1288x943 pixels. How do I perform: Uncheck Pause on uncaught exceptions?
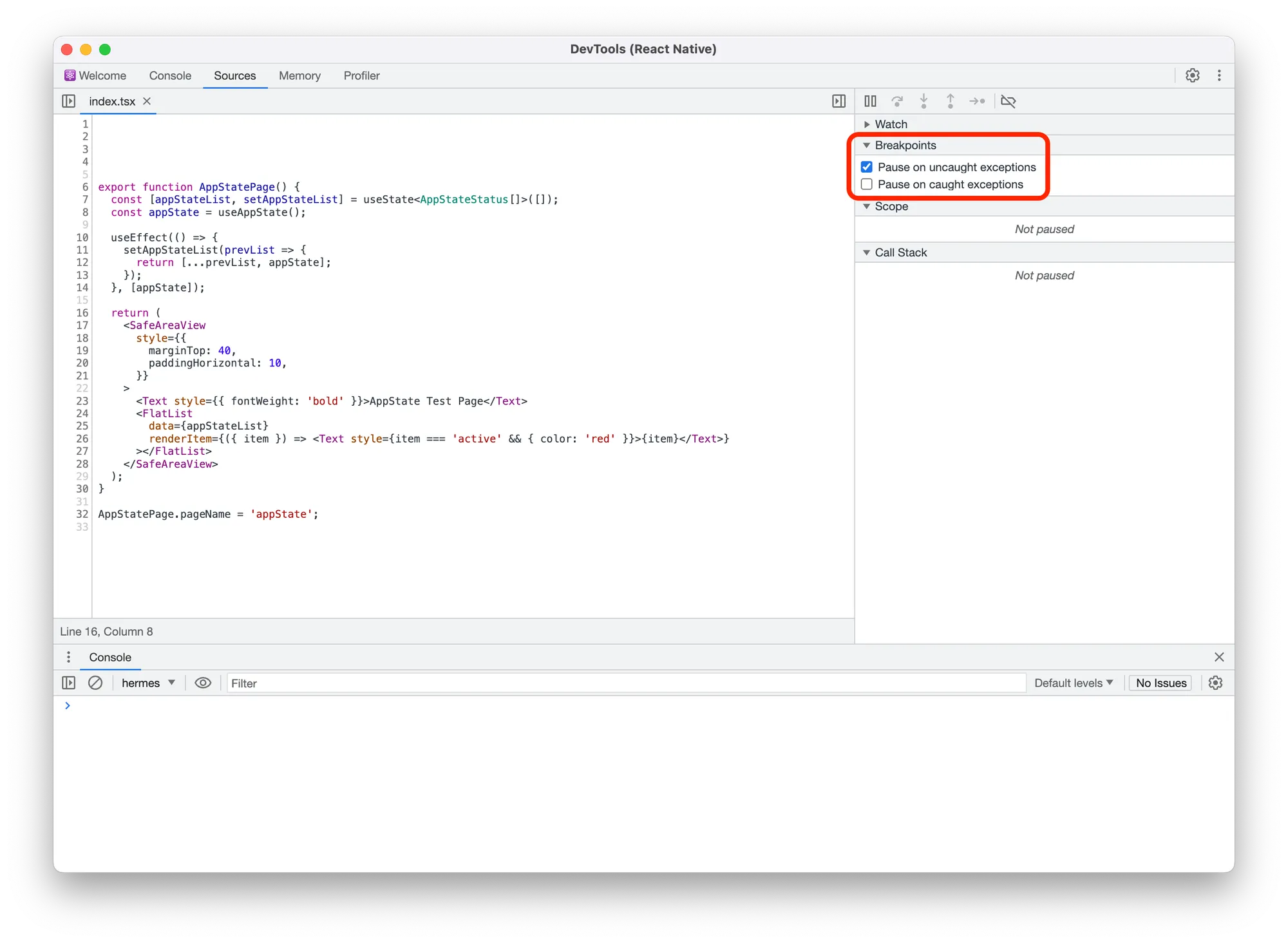(x=867, y=167)
